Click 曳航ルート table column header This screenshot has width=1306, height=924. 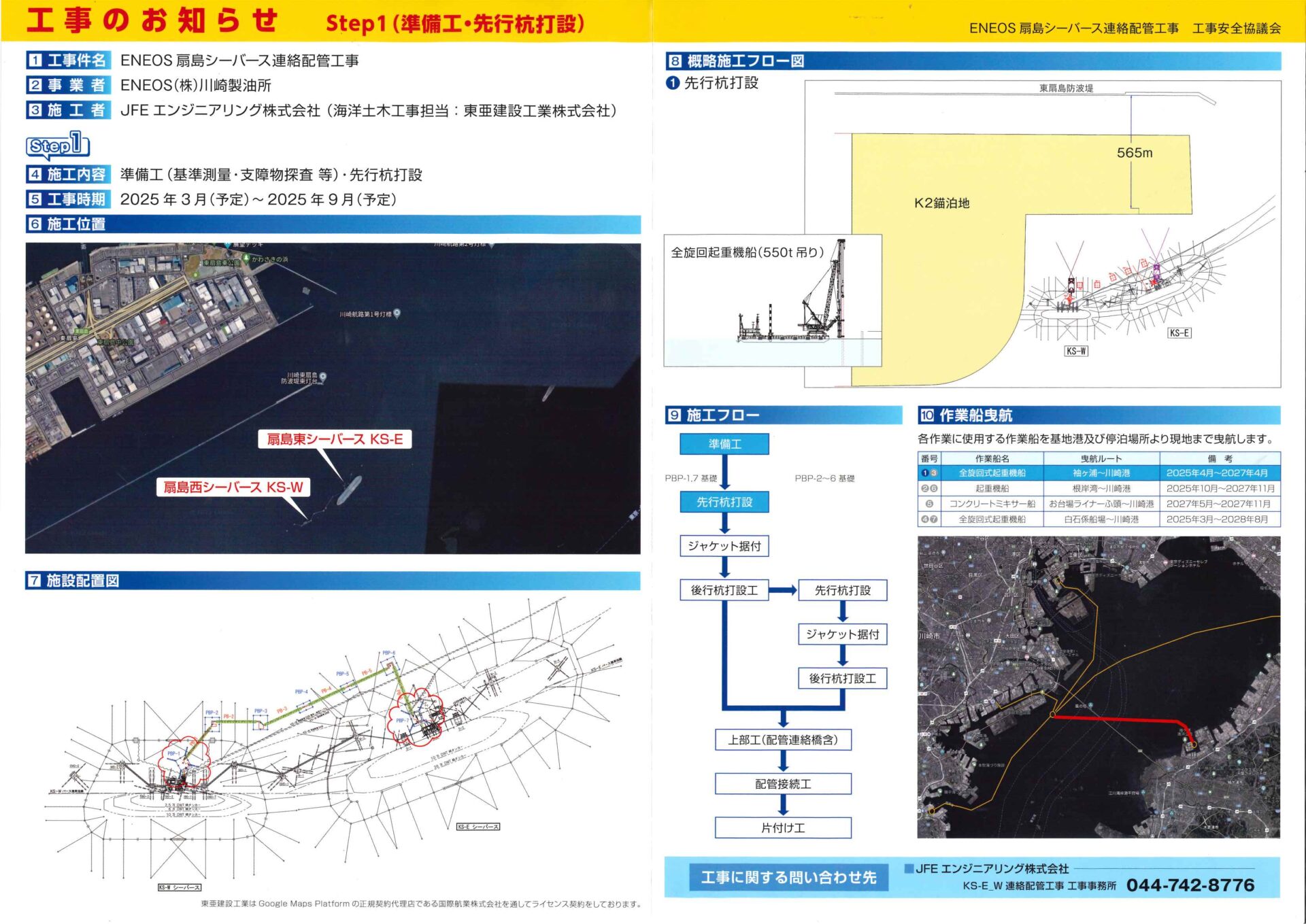point(1101,459)
